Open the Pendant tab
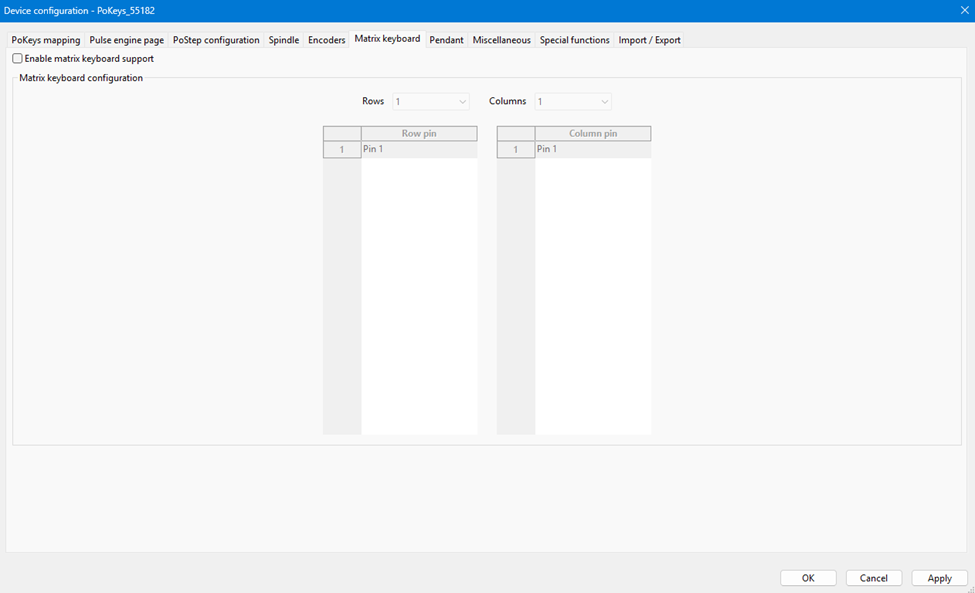 point(446,40)
